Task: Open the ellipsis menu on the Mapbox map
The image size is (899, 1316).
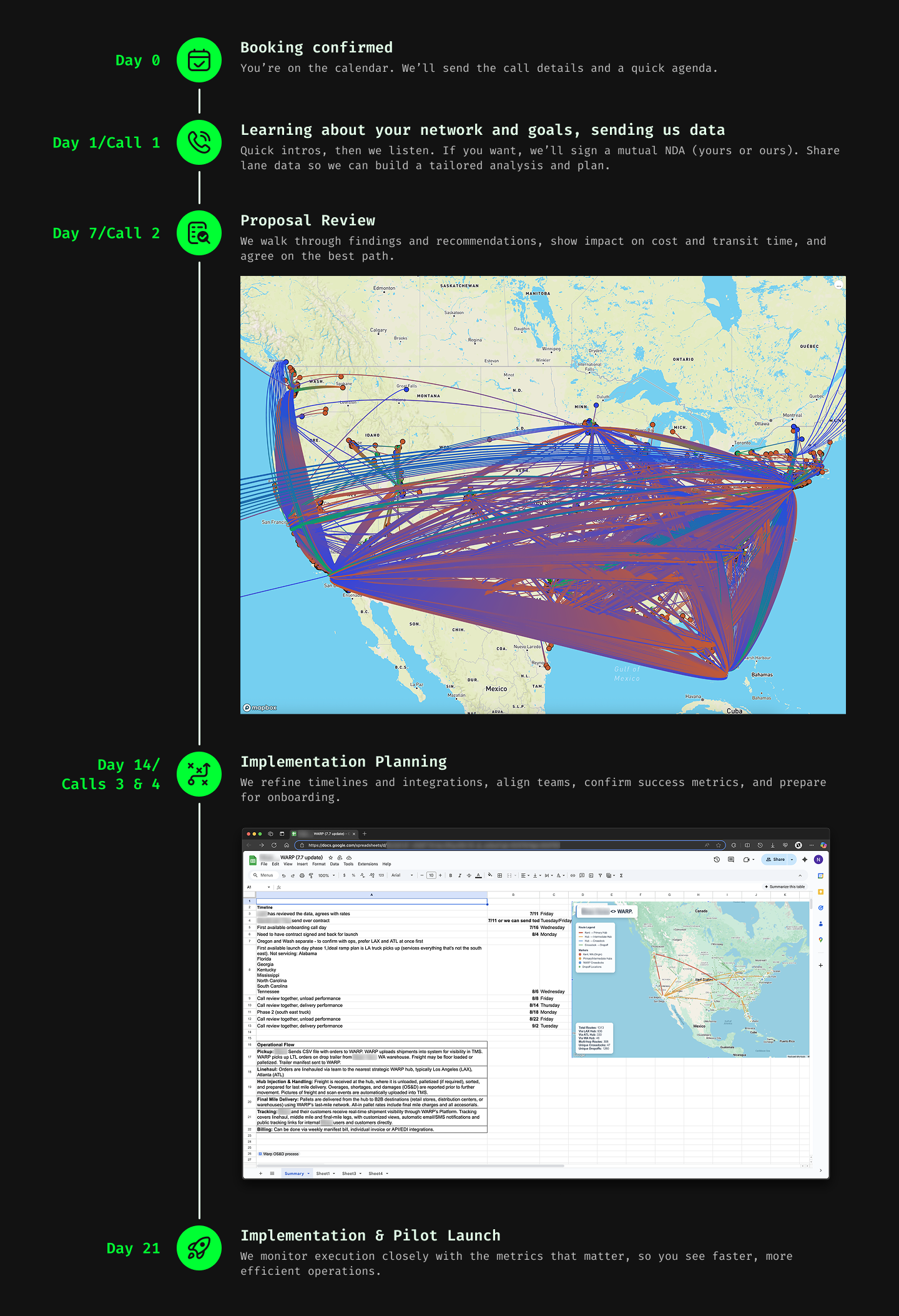Action: tap(838, 286)
